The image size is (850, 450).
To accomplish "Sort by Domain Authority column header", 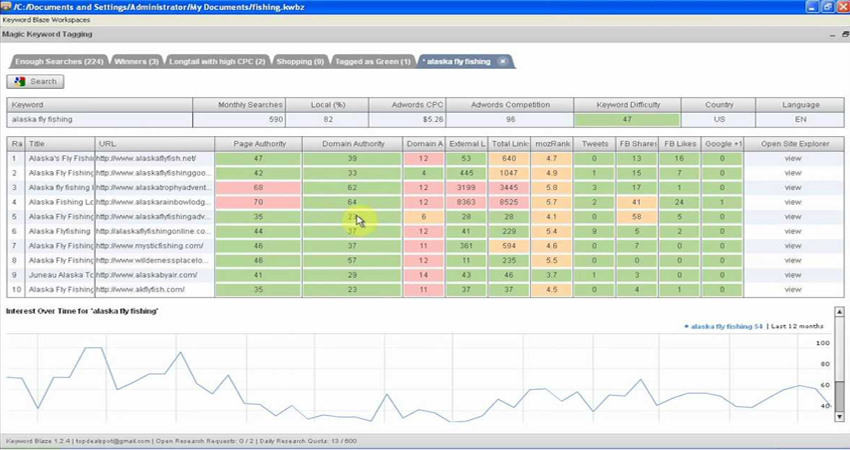I will 353,144.
